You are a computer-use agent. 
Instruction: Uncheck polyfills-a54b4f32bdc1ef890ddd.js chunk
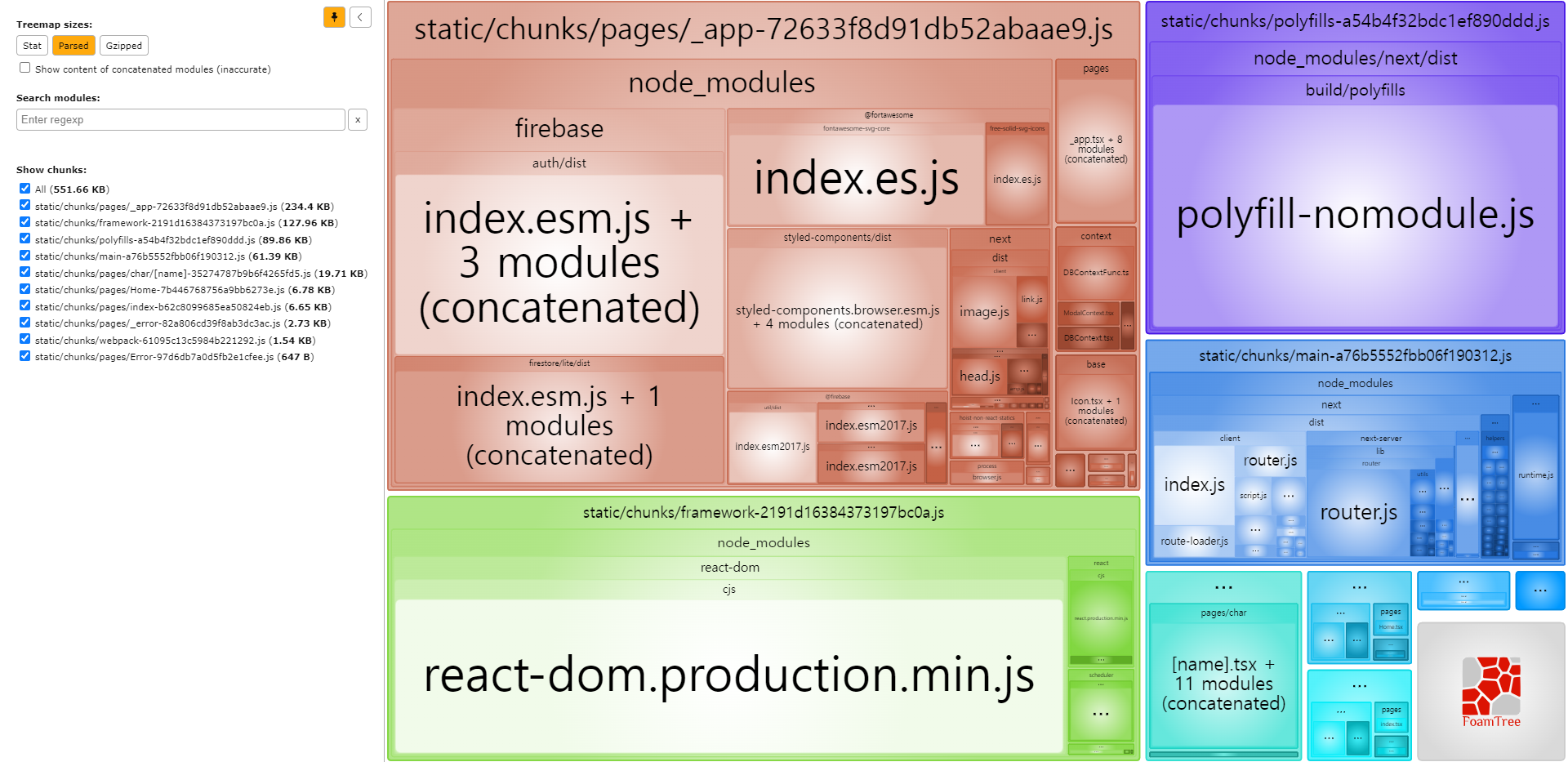point(24,239)
